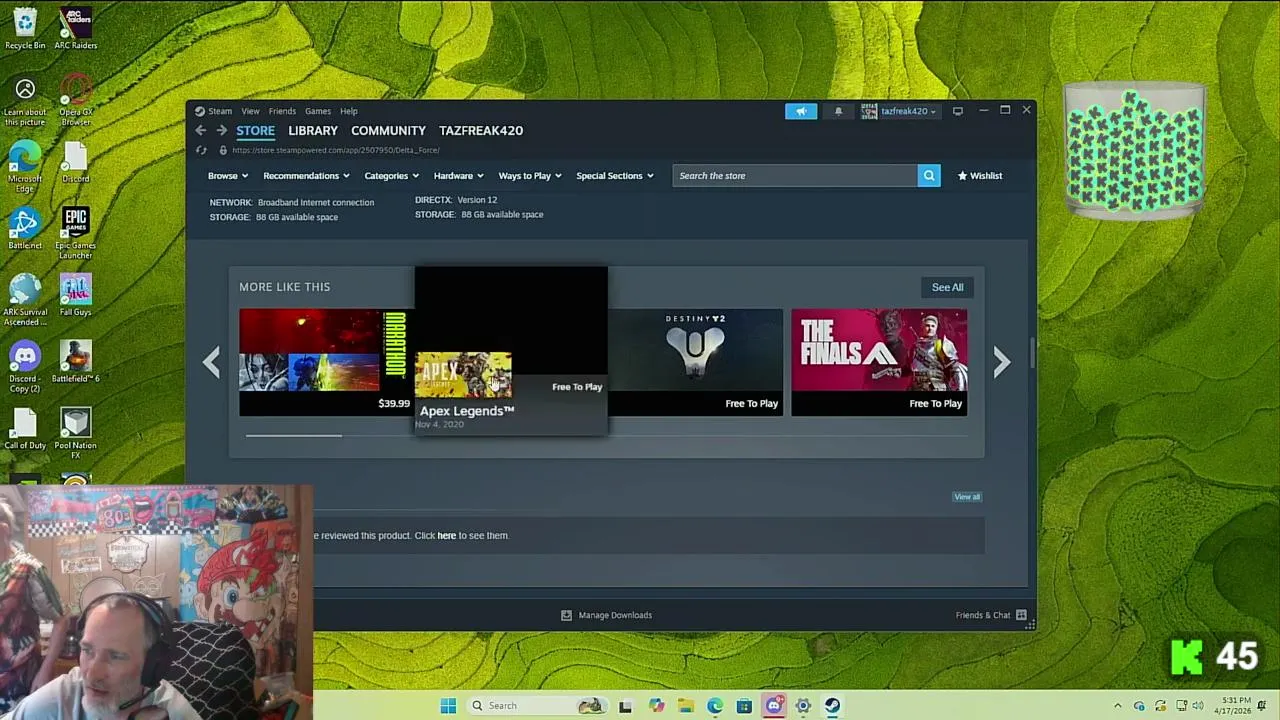The image size is (1280, 720).
Task: Reload the Steam store page
Action: (201, 150)
